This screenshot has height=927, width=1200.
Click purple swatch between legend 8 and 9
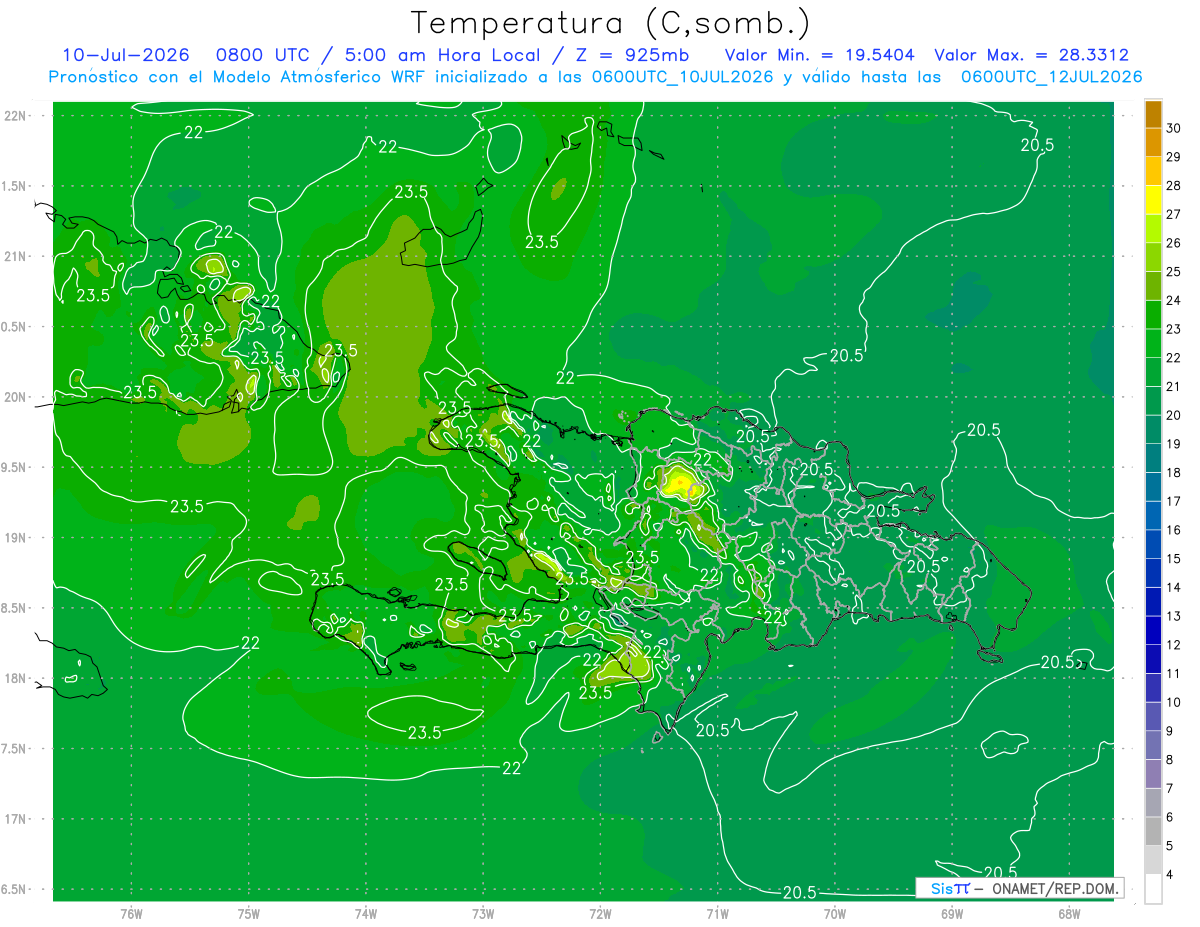pyautogui.click(x=1153, y=745)
